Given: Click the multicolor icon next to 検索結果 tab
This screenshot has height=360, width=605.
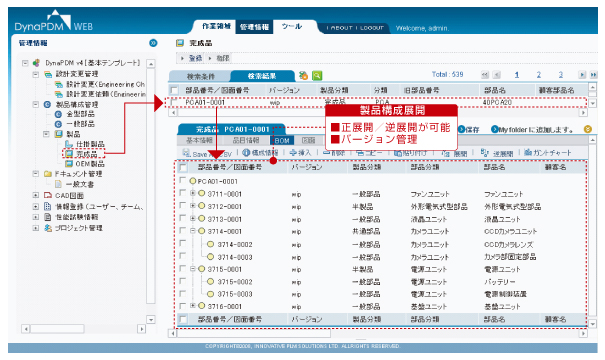Looking at the screenshot, I should point(304,76).
